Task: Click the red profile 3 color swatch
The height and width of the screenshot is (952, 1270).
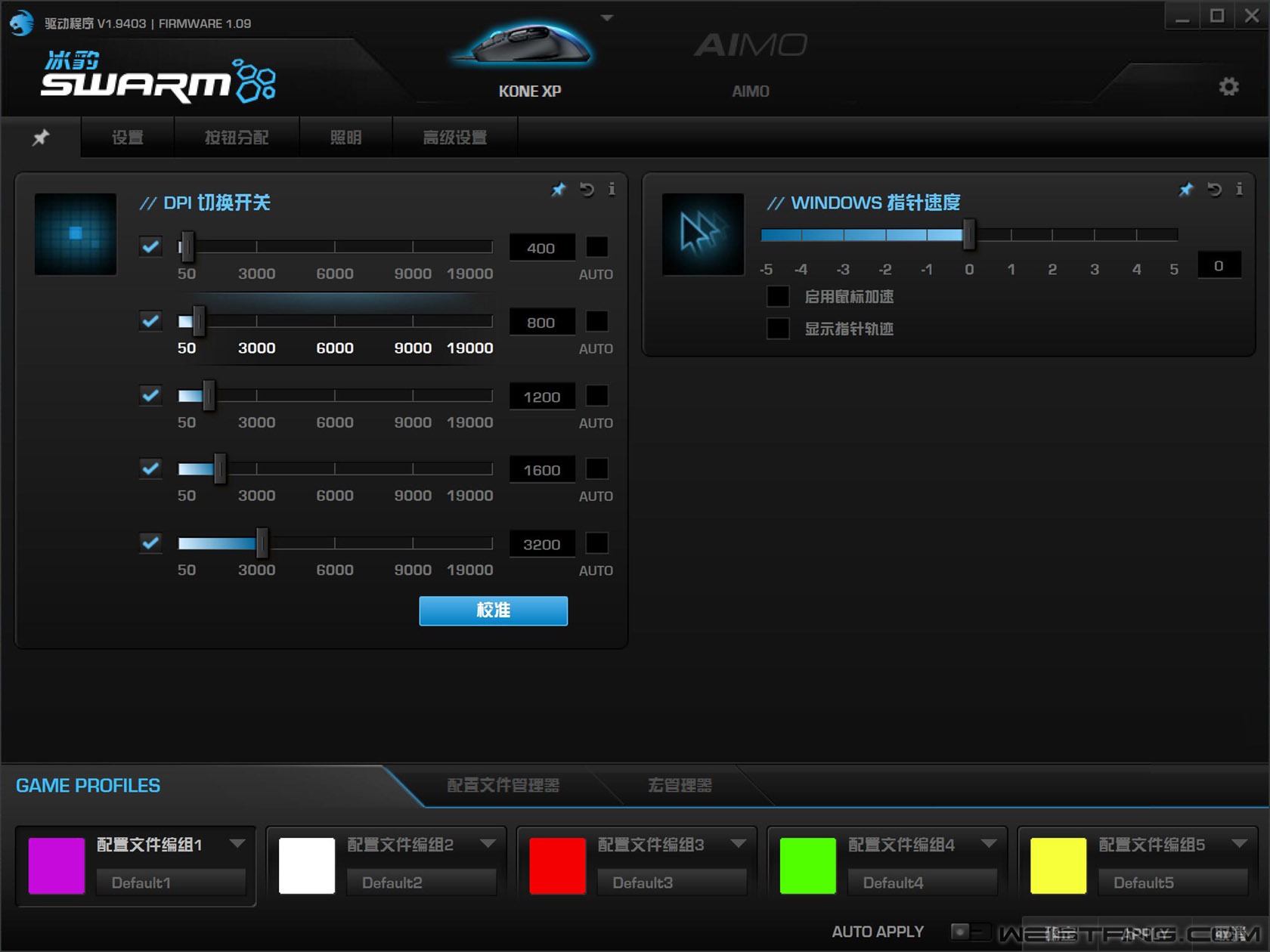Action: click(x=558, y=866)
